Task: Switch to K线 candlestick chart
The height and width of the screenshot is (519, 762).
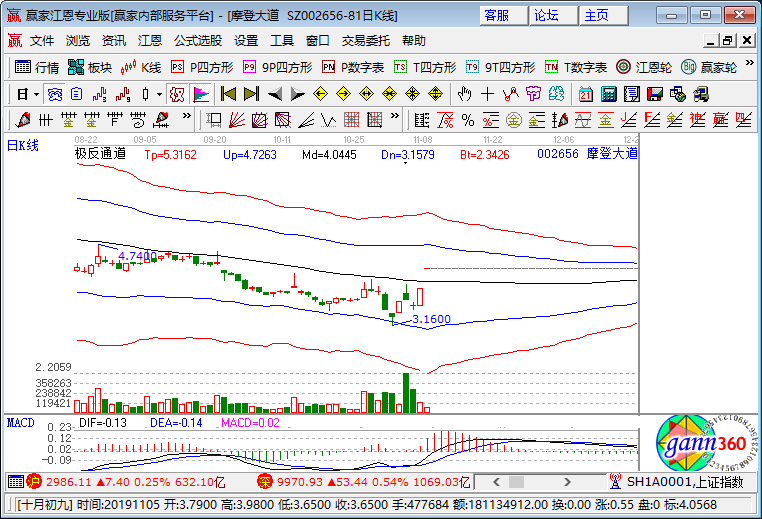Action: [x=141, y=67]
